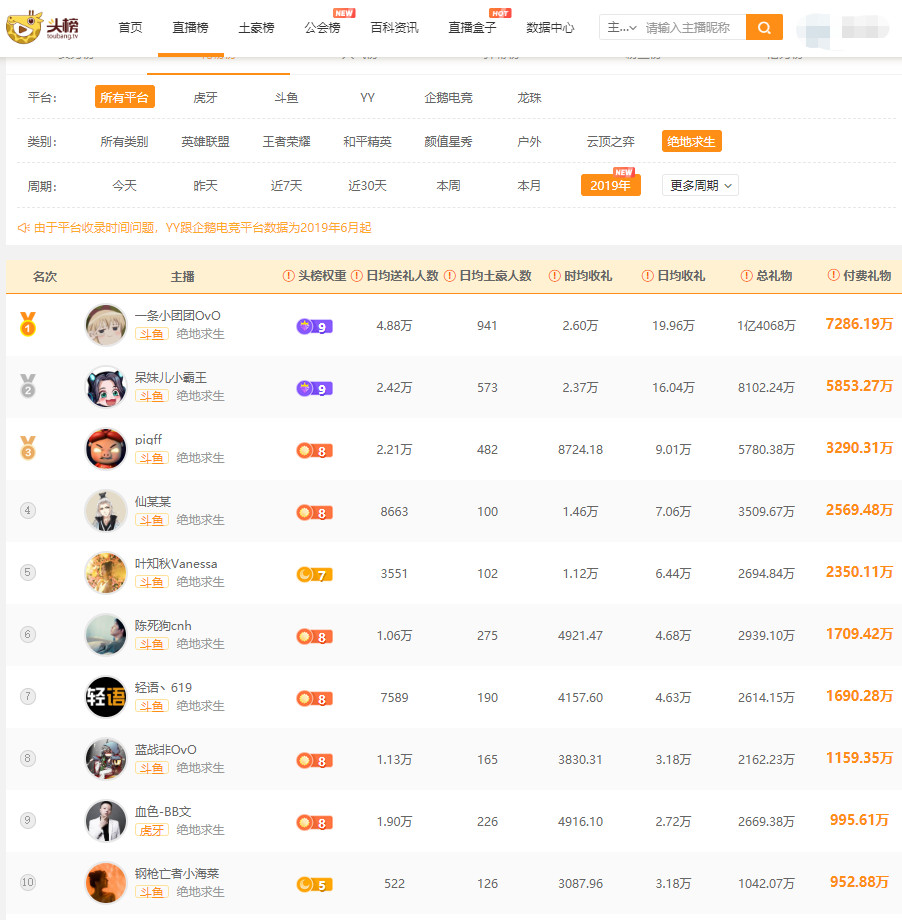Viewport: 902px width, 920px height.
Task: Select 英雄联盟 category filter
Action: pos(205,141)
